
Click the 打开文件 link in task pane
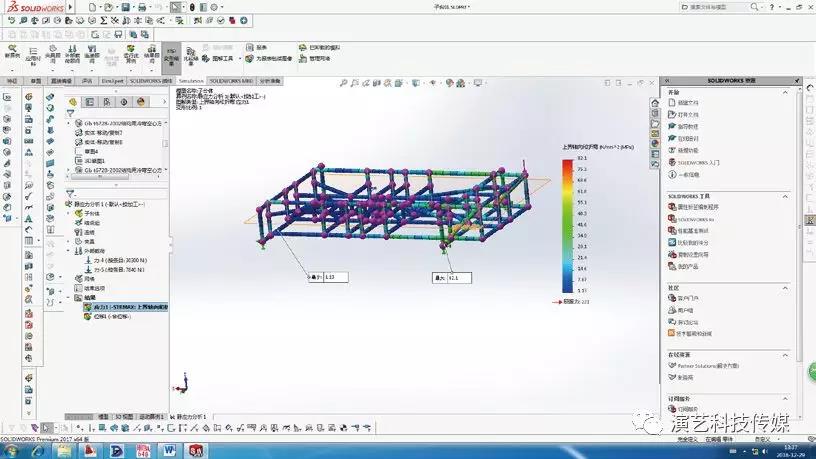tap(683, 114)
